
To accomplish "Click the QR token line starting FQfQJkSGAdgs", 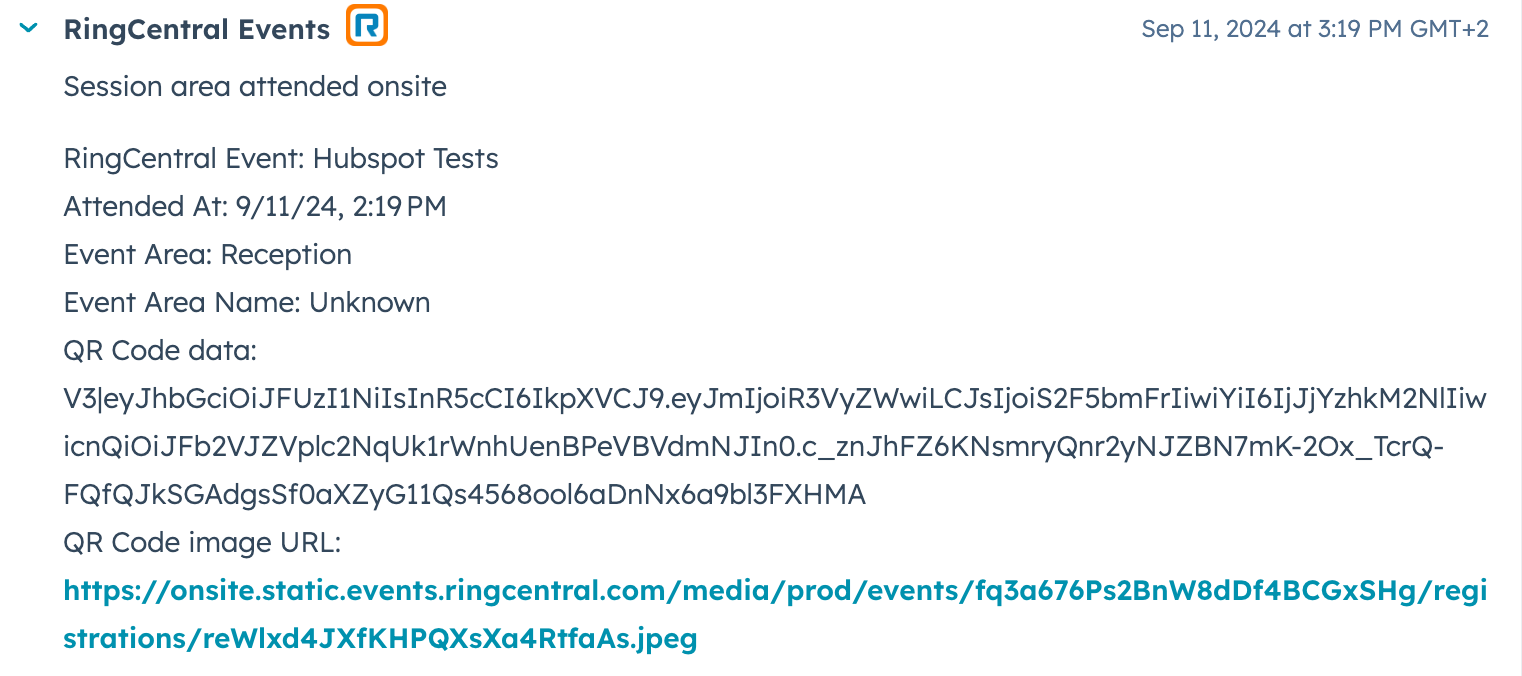I will coord(464,495).
